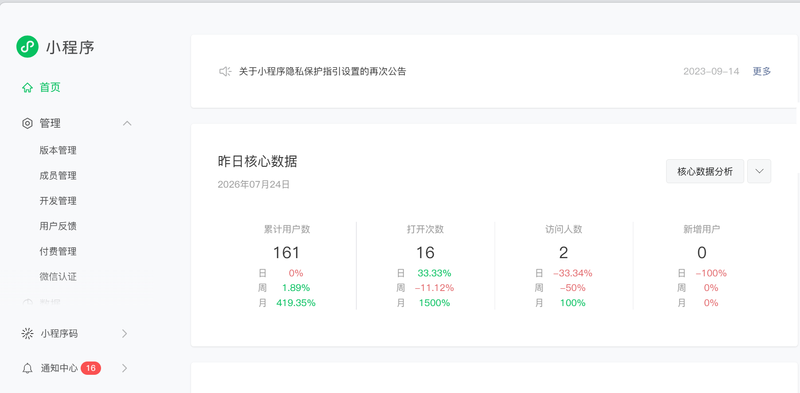Viewport: 800px width, 393px height.
Task: Click the 核心数据分析 button
Action: (x=705, y=171)
